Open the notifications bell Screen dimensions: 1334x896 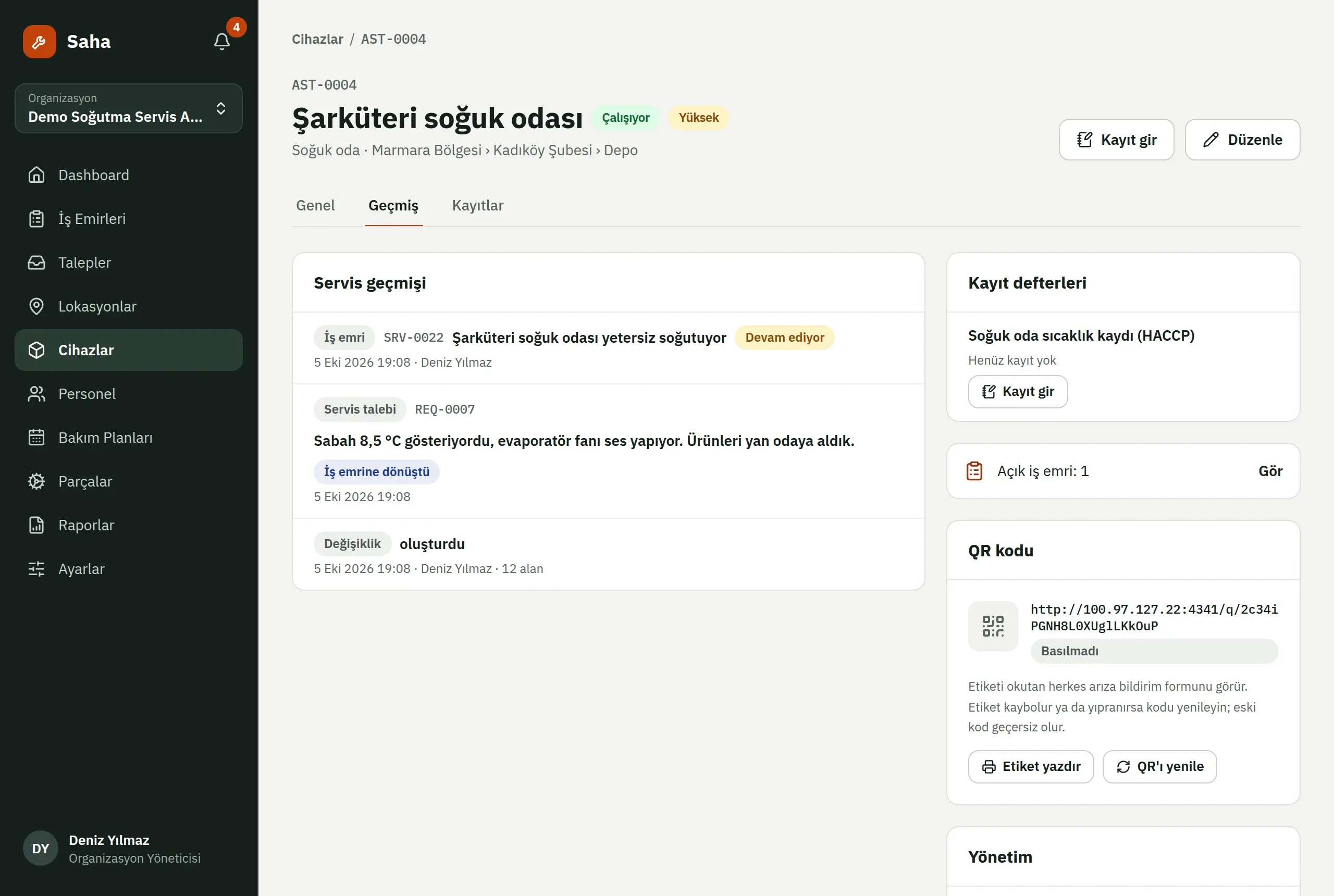coord(222,41)
